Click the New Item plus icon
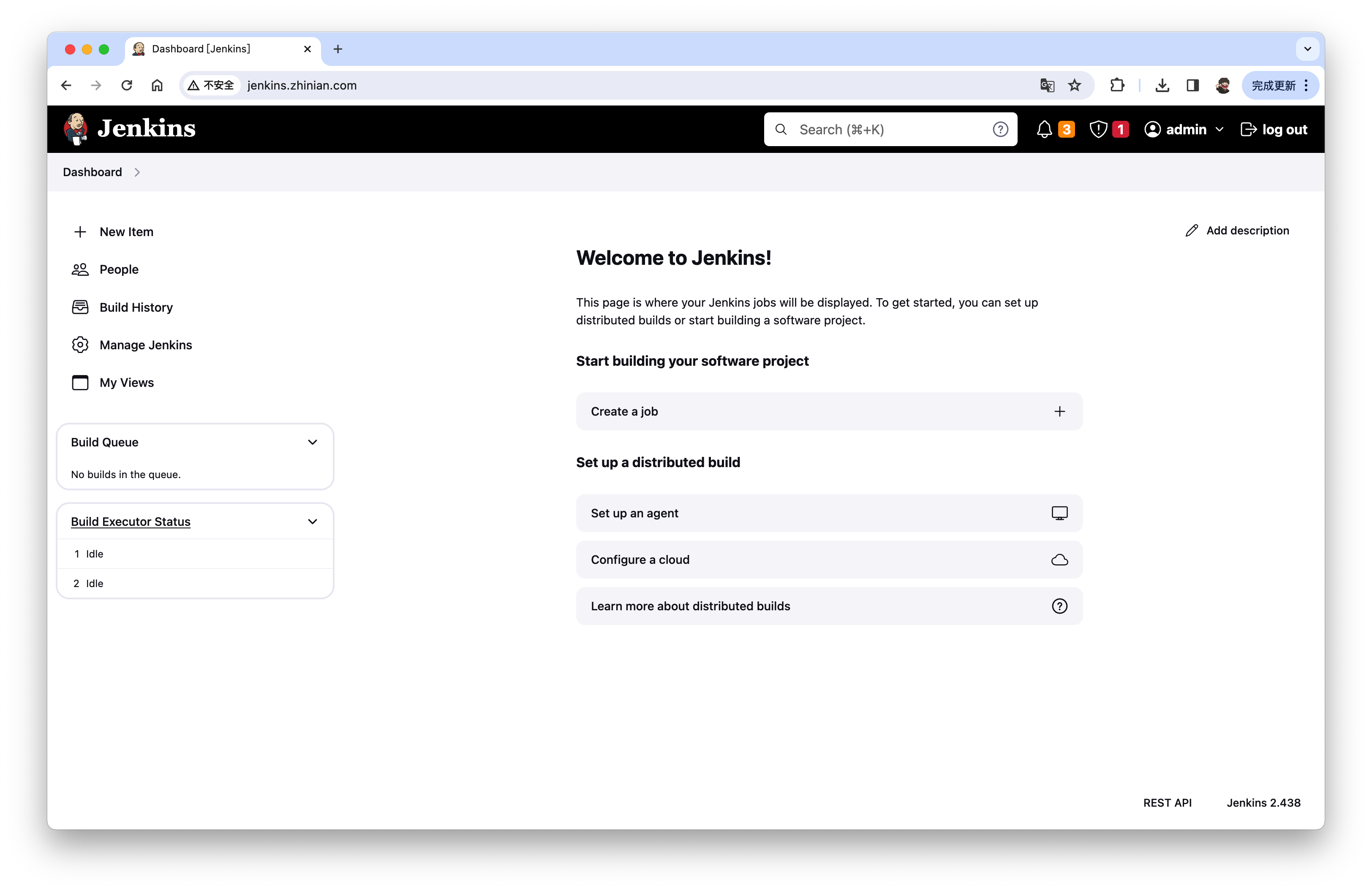The height and width of the screenshot is (892, 1372). (80, 231)
